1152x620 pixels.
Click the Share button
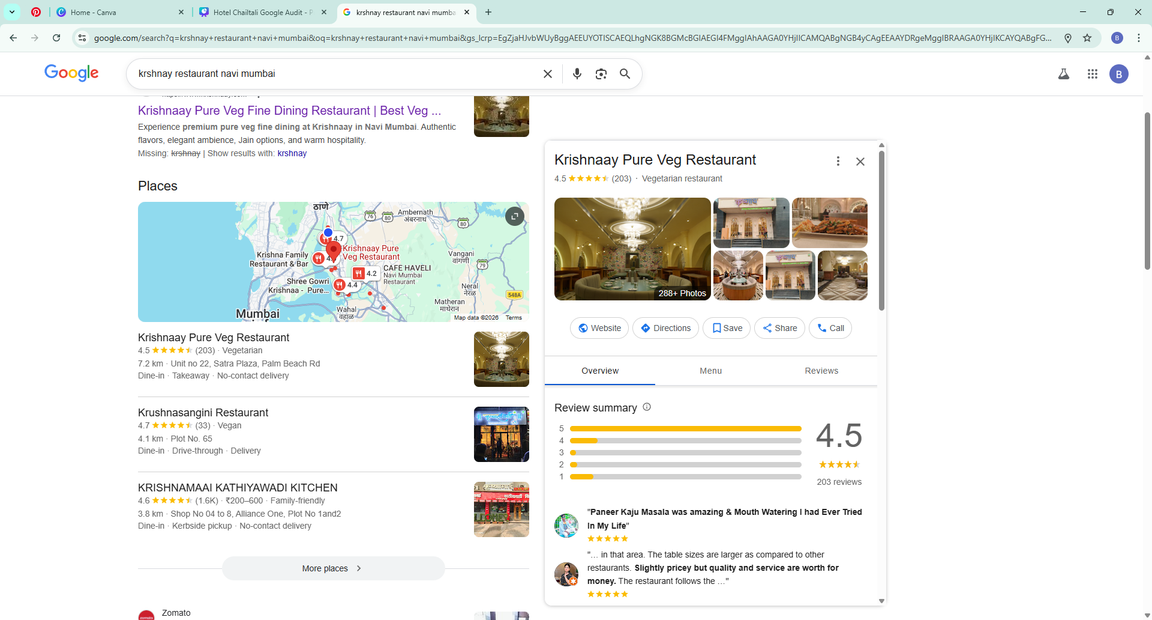(780, 328)
